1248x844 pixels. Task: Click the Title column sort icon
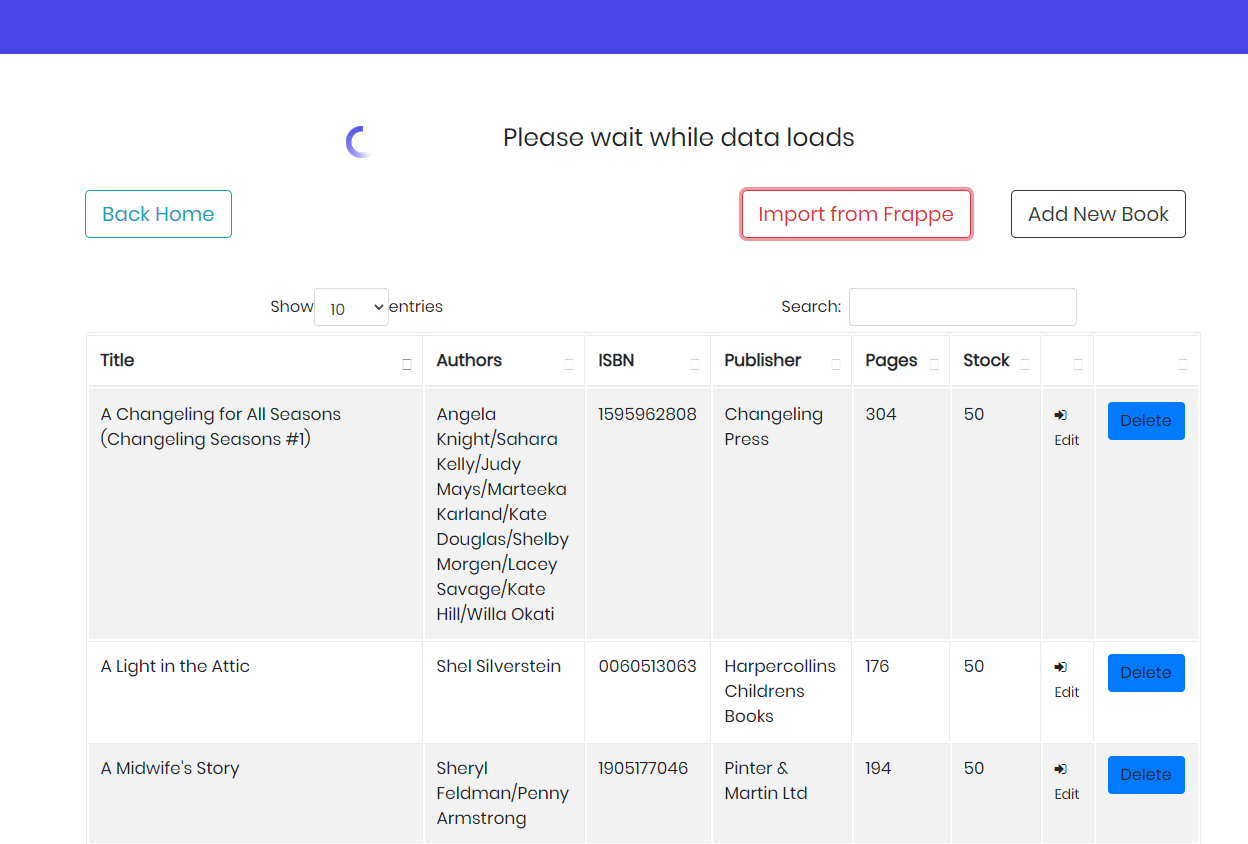407,365
